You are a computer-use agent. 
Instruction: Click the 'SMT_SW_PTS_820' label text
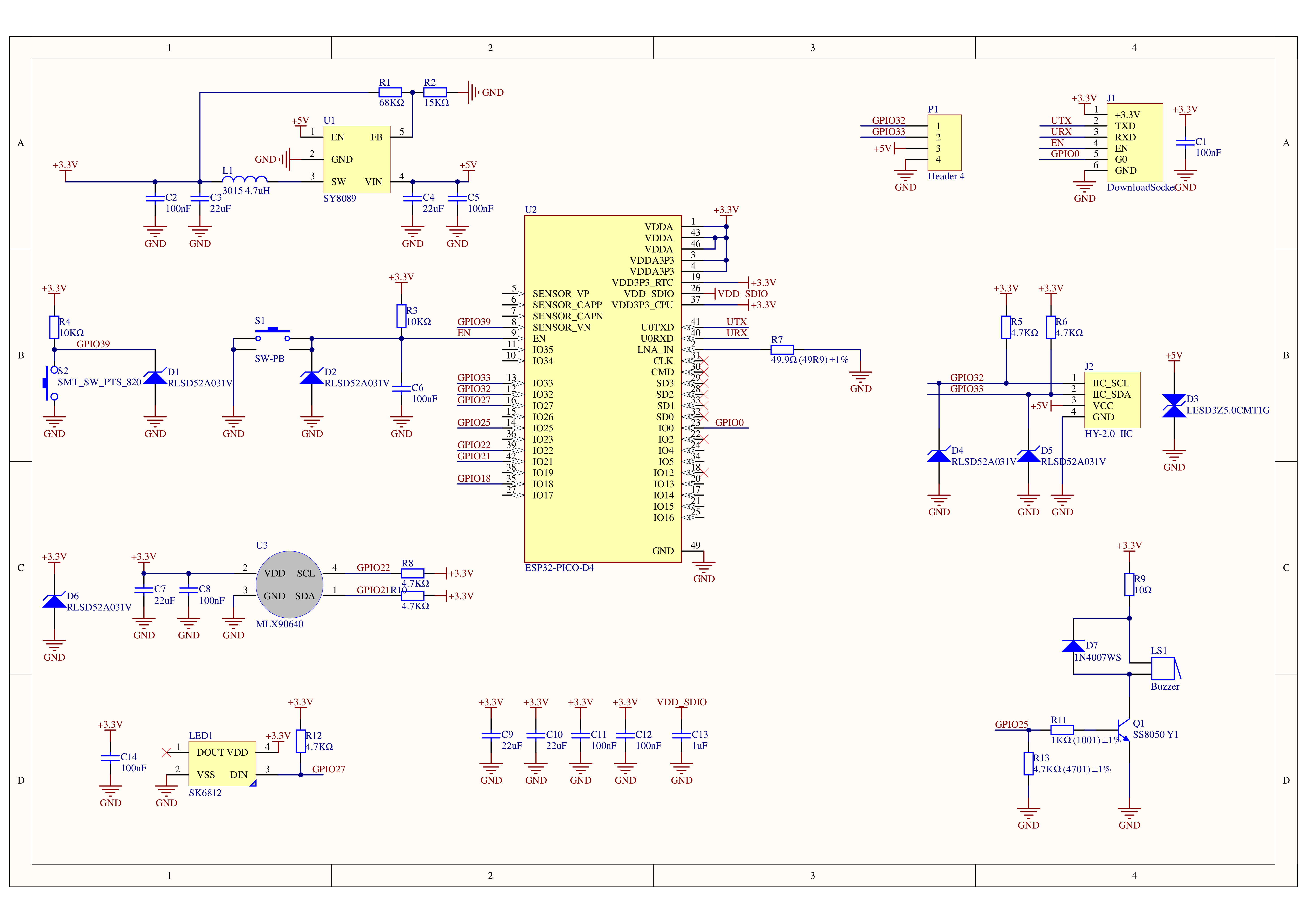point(99,382)
